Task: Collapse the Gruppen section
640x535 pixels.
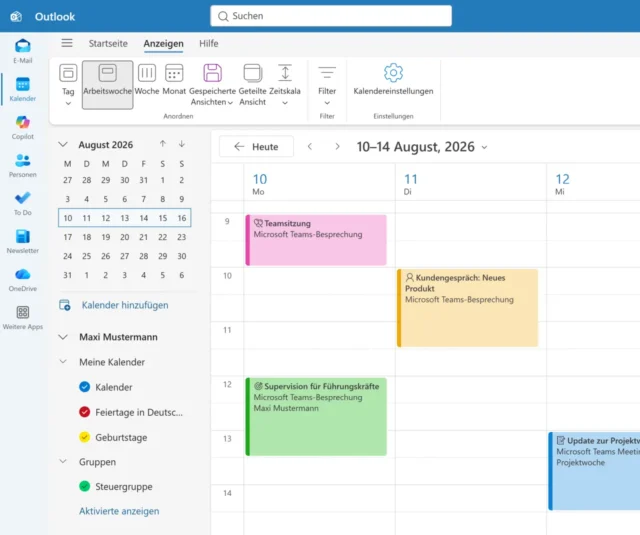Action: pyautogui.click(x=63, y=462)
